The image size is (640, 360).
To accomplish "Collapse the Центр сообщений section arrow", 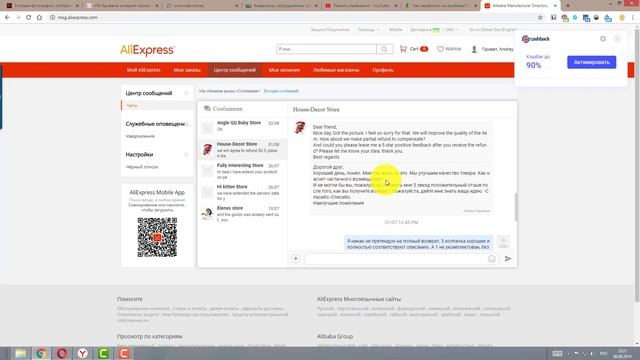I will coord(187,93).
